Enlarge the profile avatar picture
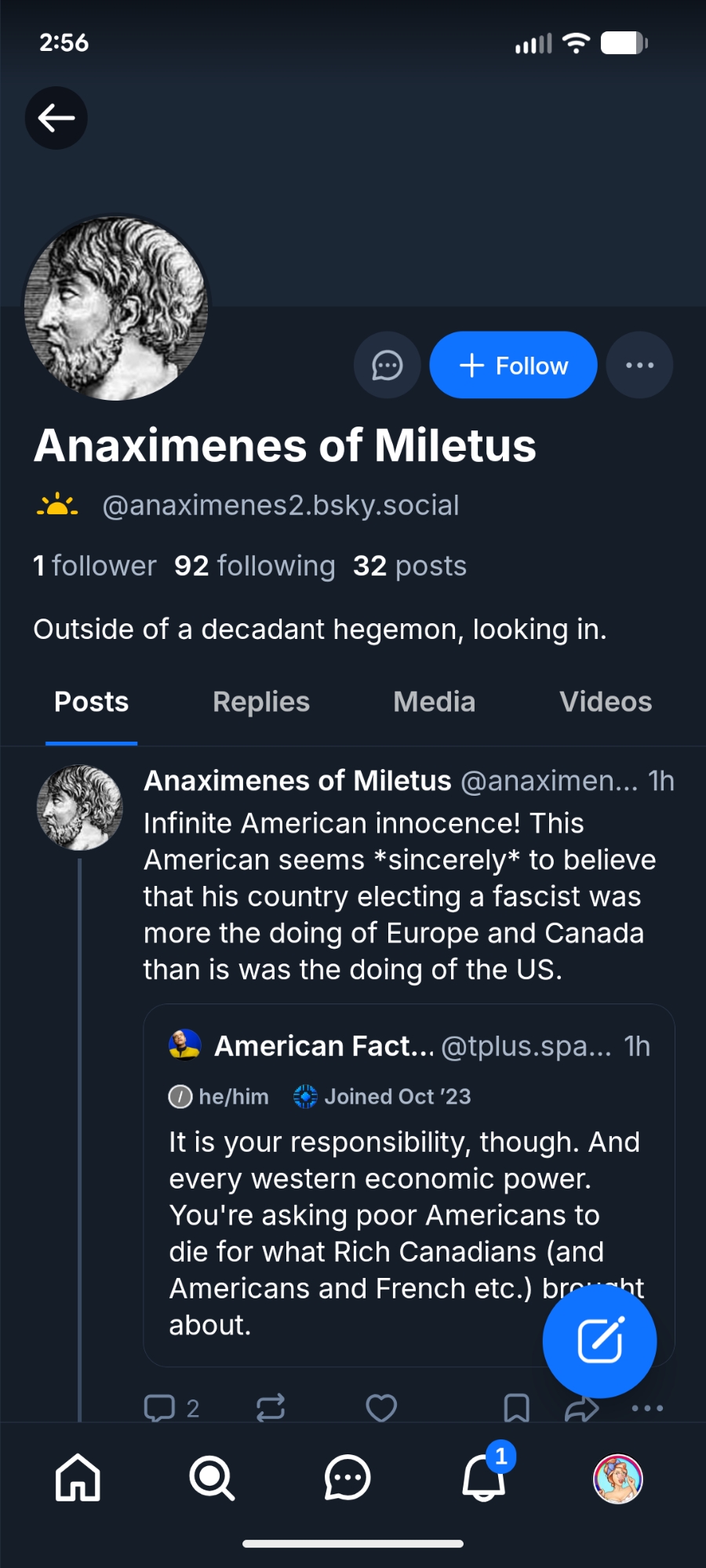The width and height of the screenshot is (706, 1568). coord(116,308)
